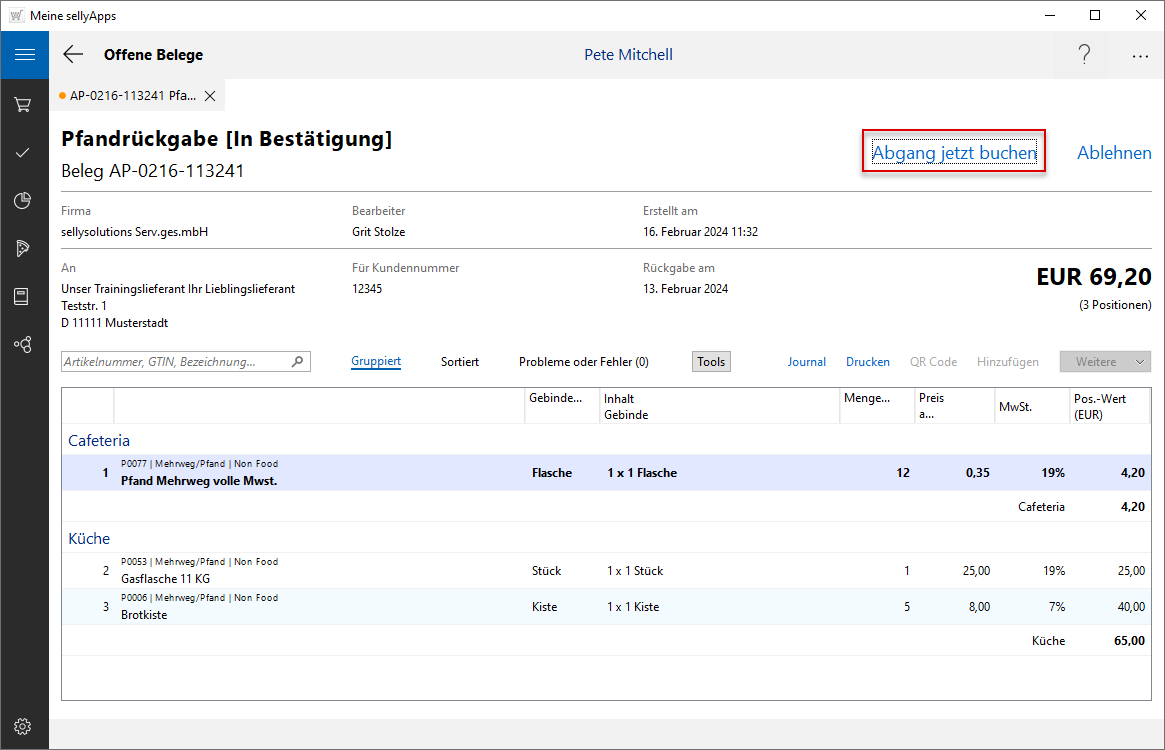Switch to Gruppiert view
The image size is (1165, 750).
coord(376,362)
